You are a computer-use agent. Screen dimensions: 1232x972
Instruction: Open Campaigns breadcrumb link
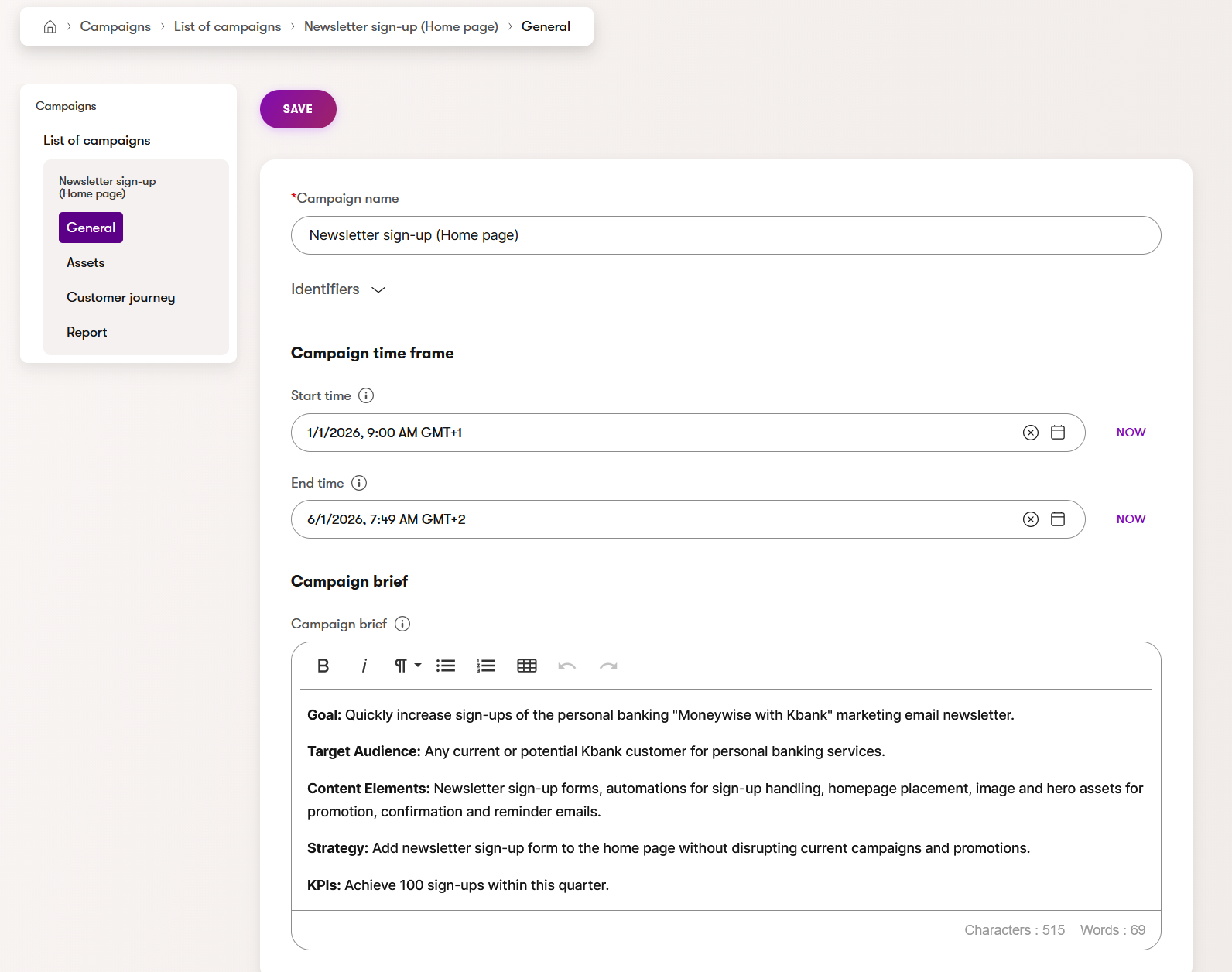tap(115, 26)
